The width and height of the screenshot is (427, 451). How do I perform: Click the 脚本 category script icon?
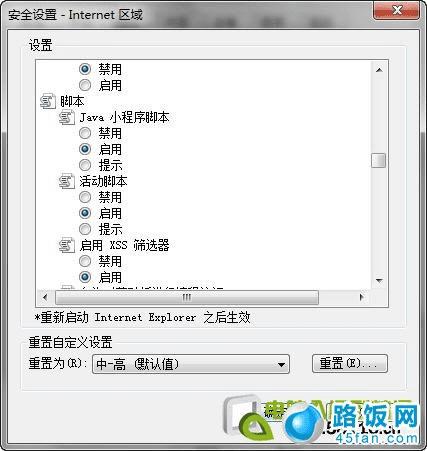(48, 101)
